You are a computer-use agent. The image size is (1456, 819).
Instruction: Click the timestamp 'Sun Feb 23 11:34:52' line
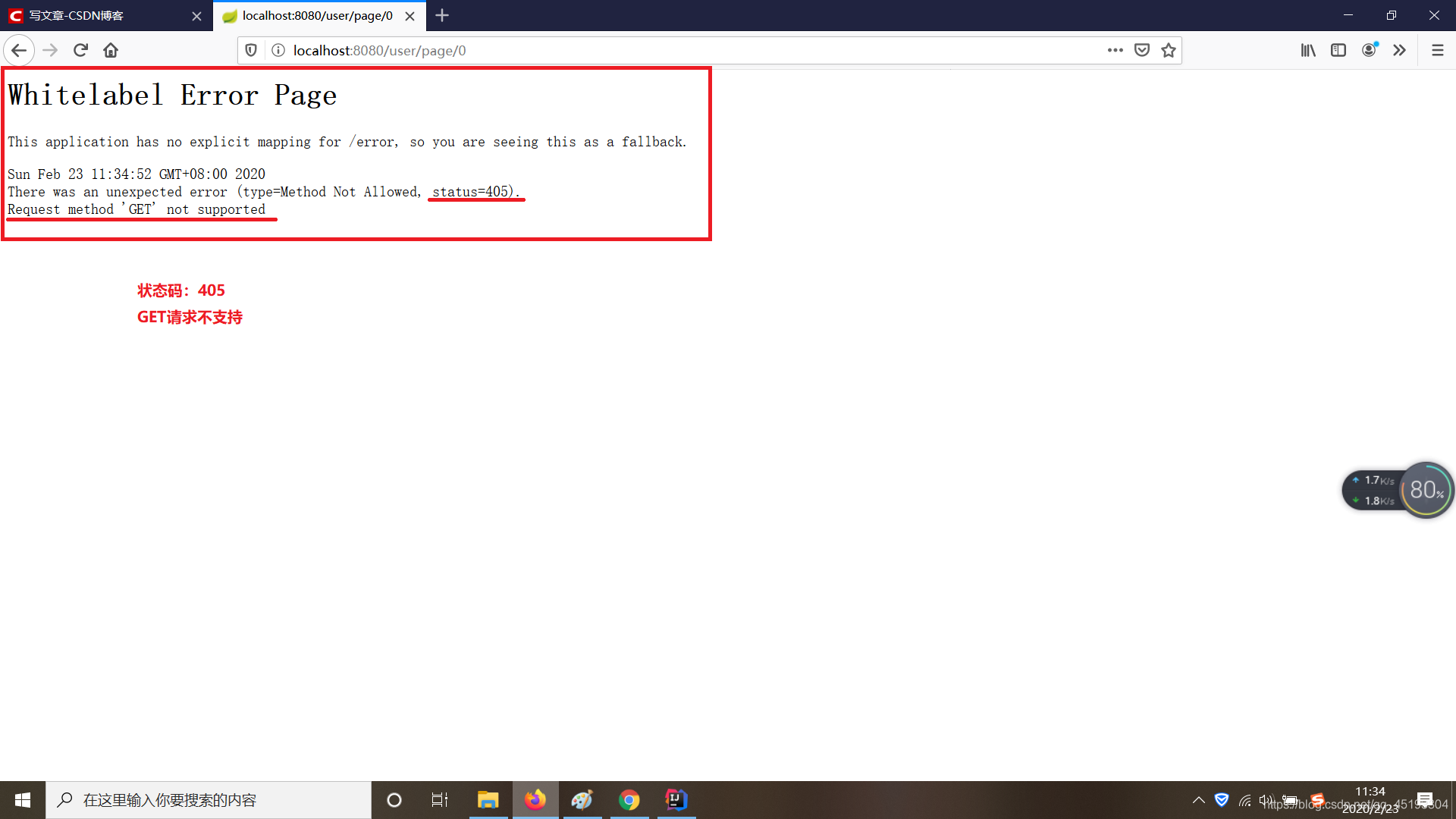click(x=136, y=174)
